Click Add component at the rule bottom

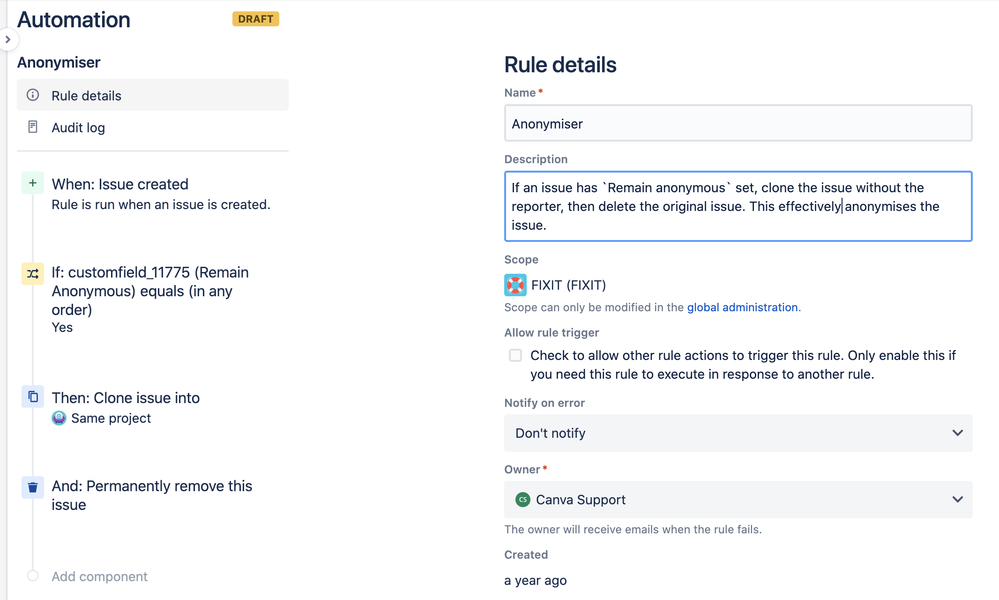tap(99, 576)
